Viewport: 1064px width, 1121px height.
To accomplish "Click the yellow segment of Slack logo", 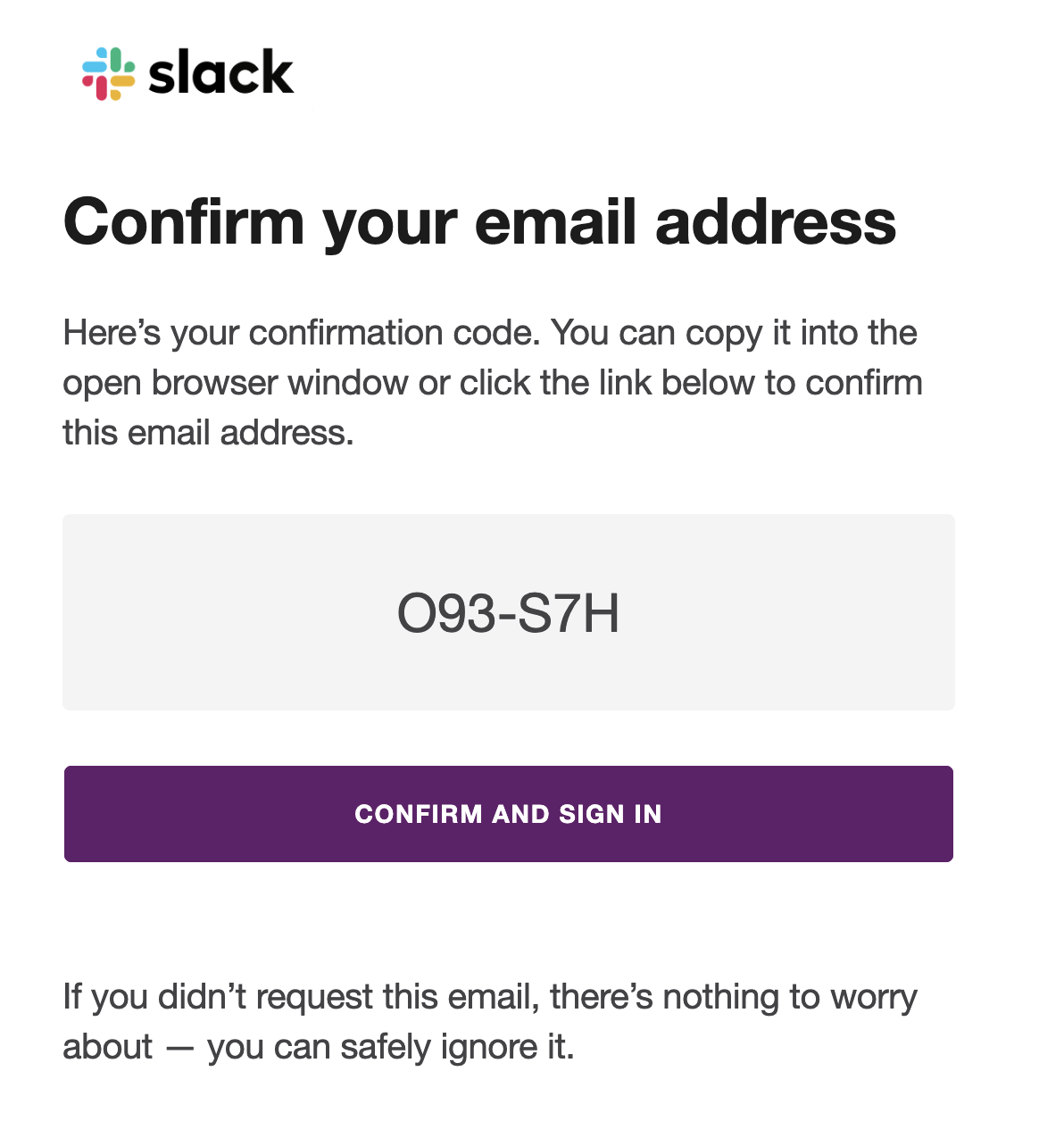I will pos(122,81).
